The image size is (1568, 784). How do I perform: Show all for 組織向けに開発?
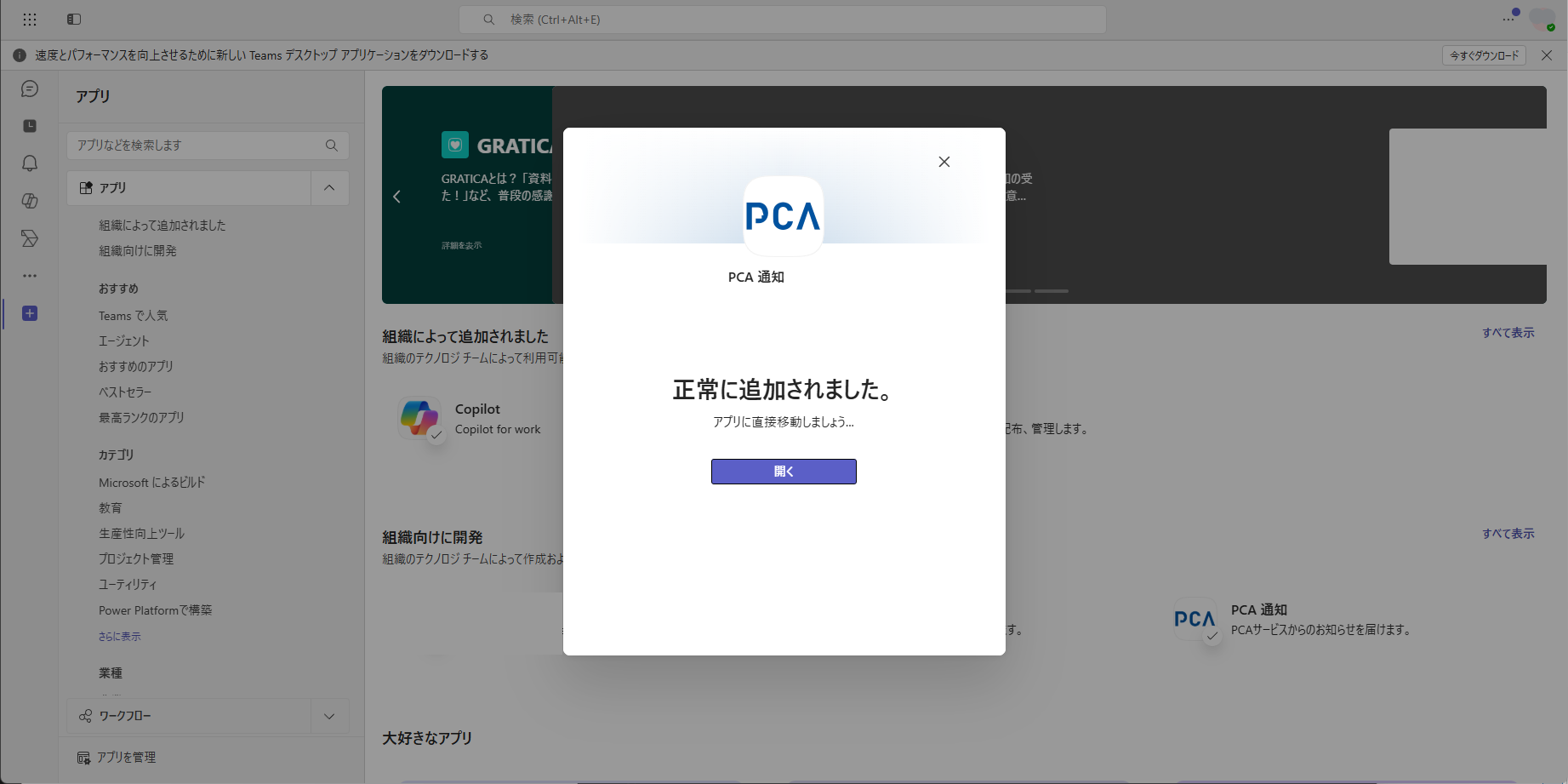coord(1508,534)
